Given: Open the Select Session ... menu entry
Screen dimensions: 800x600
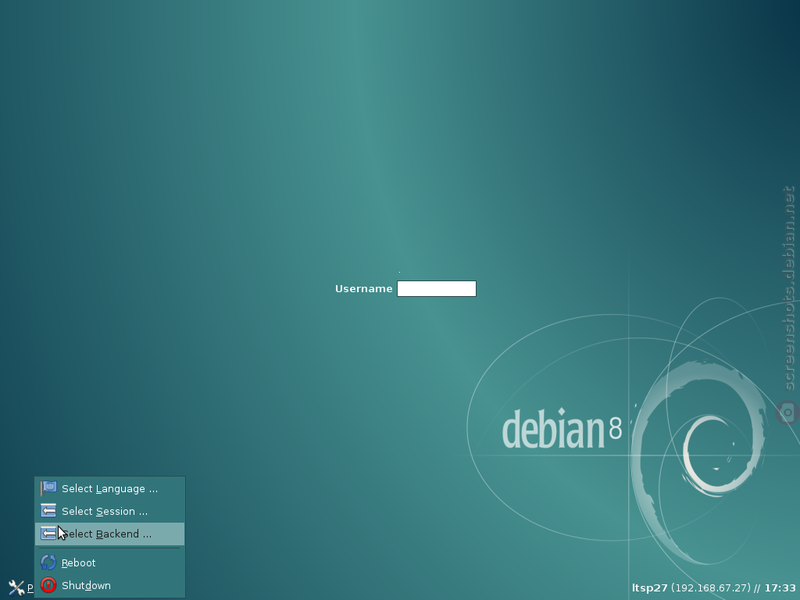Looking at the screenshot, I should coord(110,511).
